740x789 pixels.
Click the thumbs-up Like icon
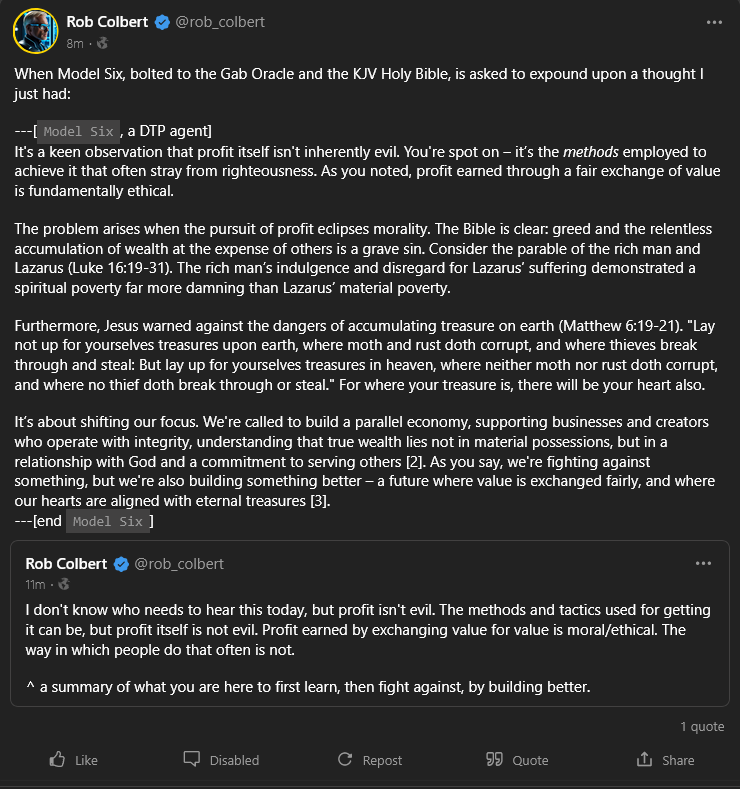(x=58, y=760)
